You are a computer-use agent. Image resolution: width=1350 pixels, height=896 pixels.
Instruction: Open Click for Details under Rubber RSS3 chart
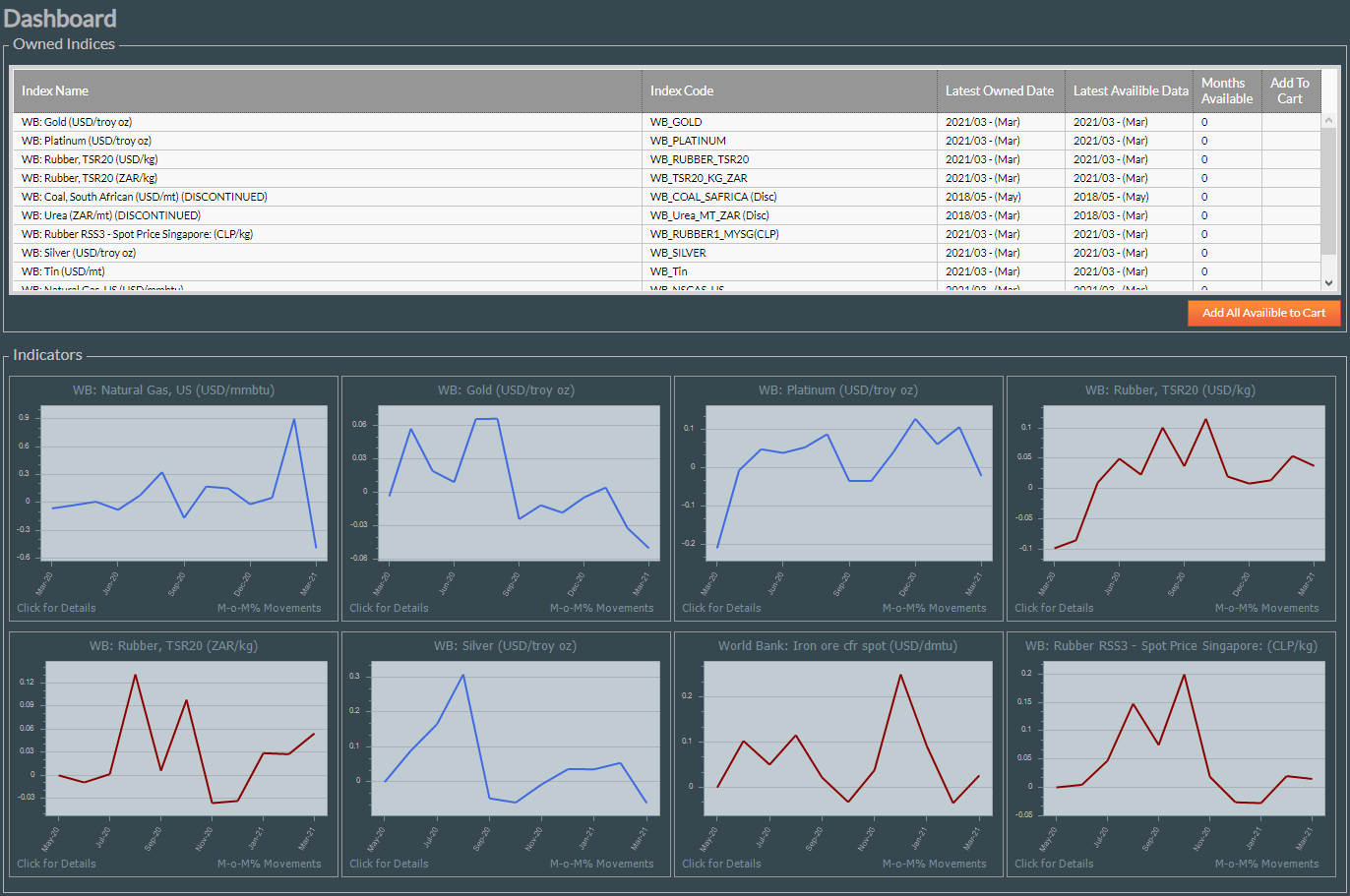click(1053, 863)
